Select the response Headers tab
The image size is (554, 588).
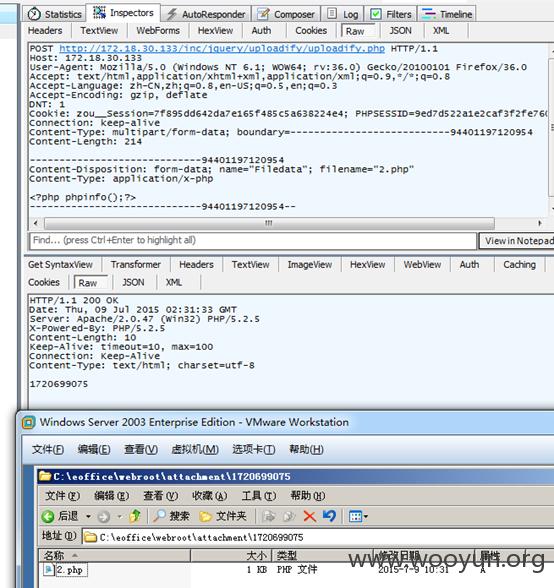(196, 265)
